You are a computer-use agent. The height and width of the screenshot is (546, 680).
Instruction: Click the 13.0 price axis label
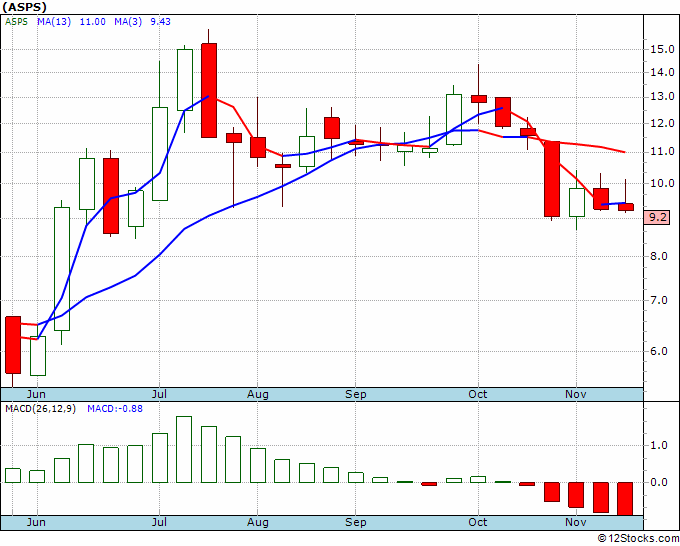point(662,97)
